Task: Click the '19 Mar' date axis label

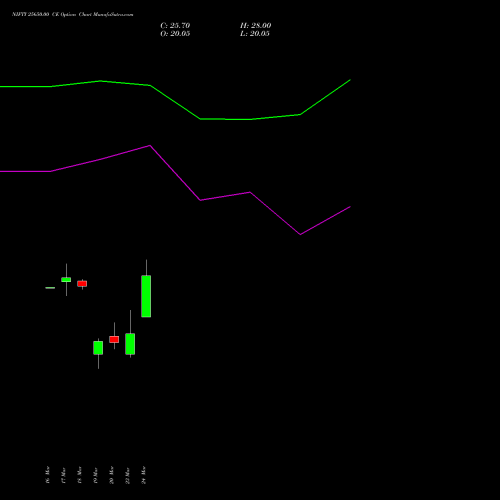Action: [x=95, y=475]
